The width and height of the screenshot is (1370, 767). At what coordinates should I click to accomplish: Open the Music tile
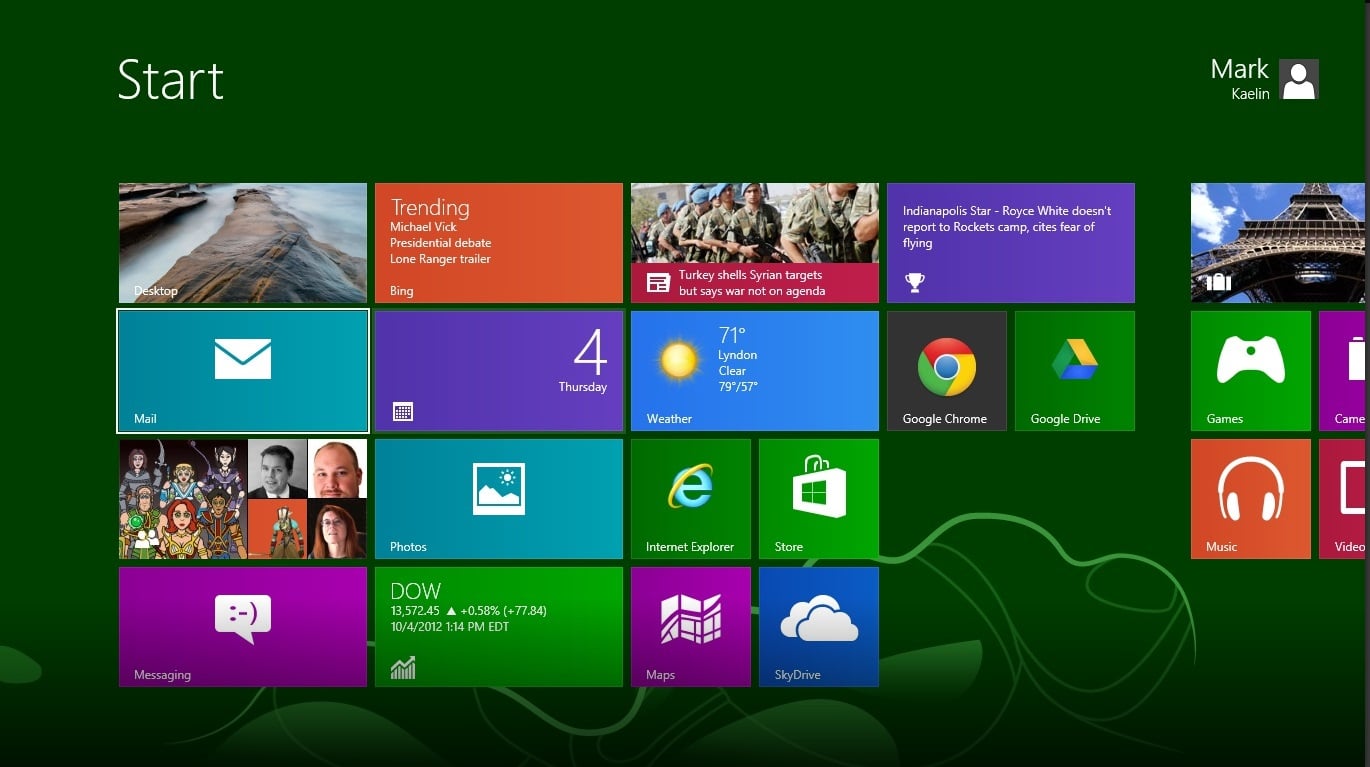[1251, 499]
